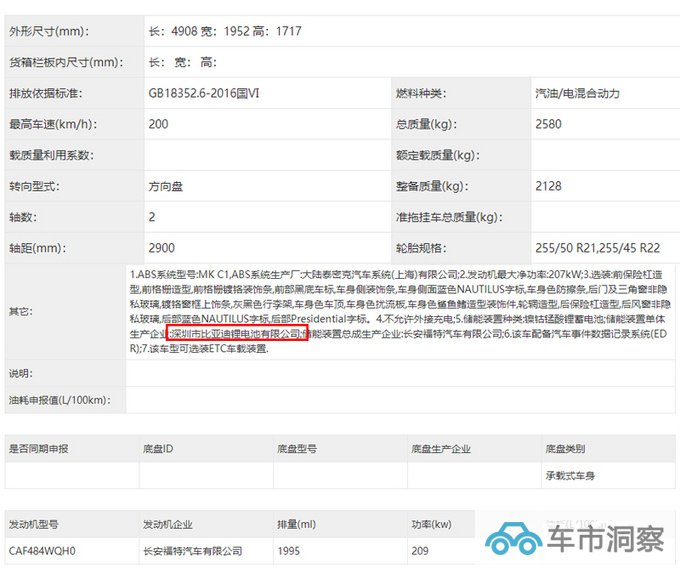Click the 准拖挂车总质量(kg) label
This screenshot has height=573, width=680.
tap(449, 217)
